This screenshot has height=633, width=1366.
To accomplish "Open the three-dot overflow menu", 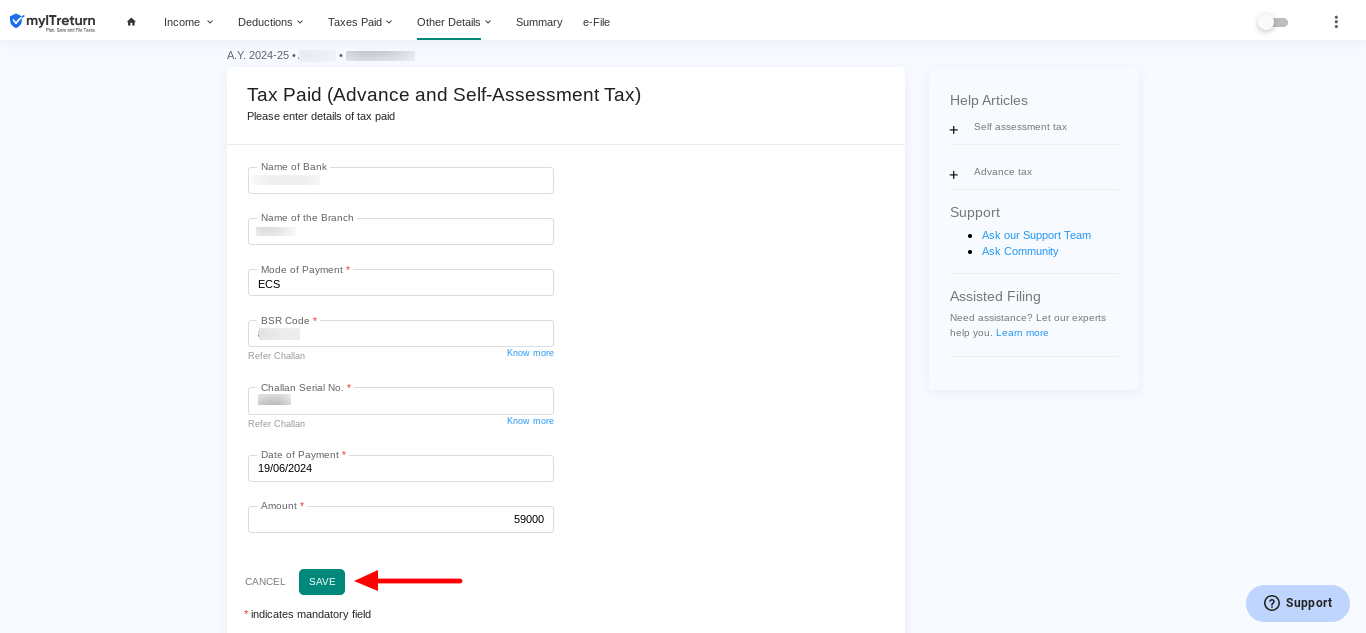I will [1337, 21].
